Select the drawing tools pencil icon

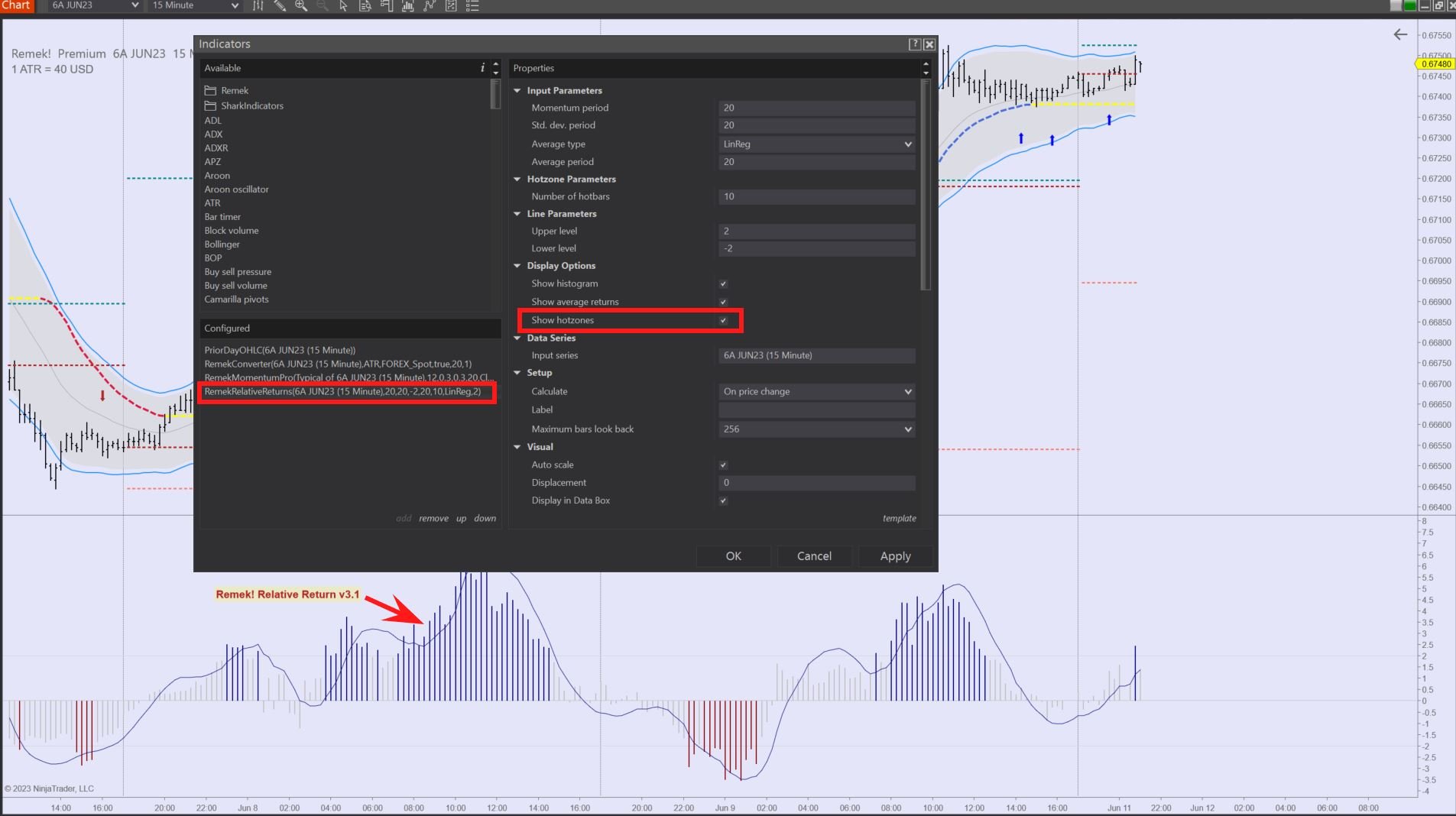tap(280, 5)
